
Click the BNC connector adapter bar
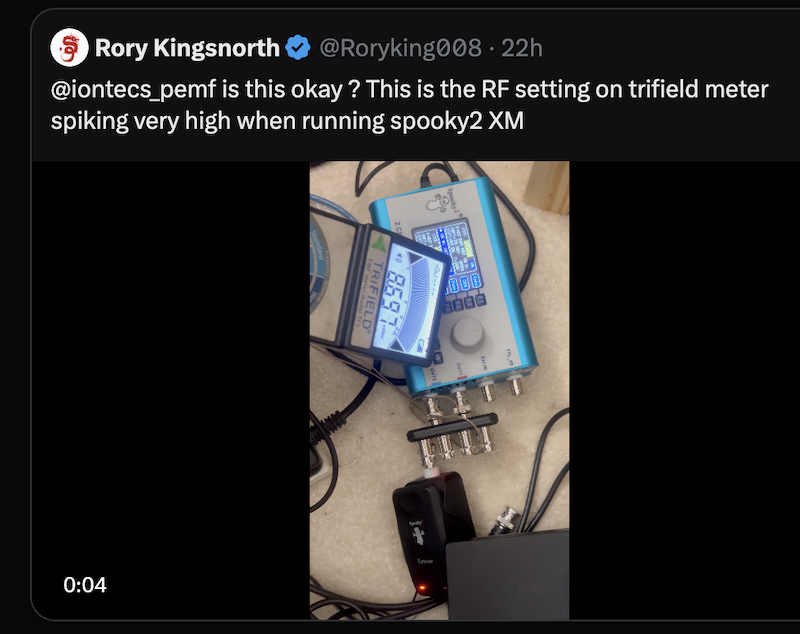point(457,434)
